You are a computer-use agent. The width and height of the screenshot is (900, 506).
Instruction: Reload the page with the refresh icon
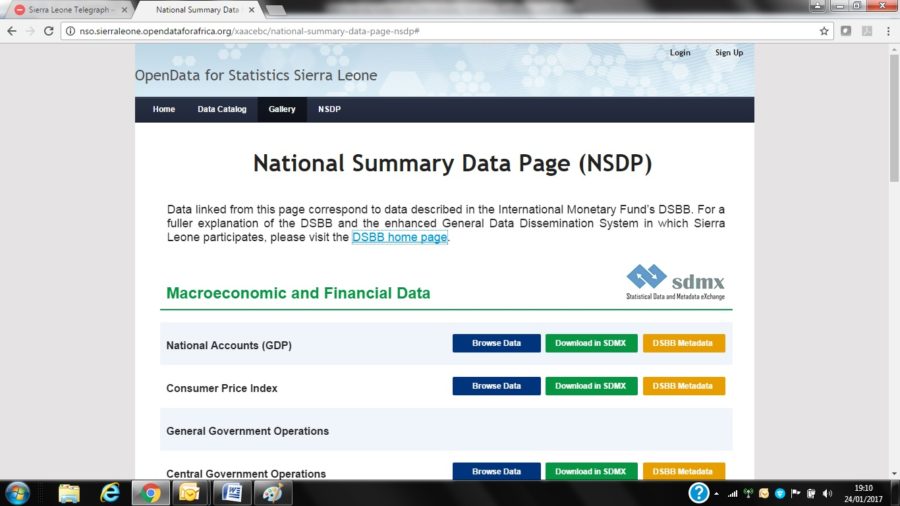pyautogui.click(x=49, y=31)
